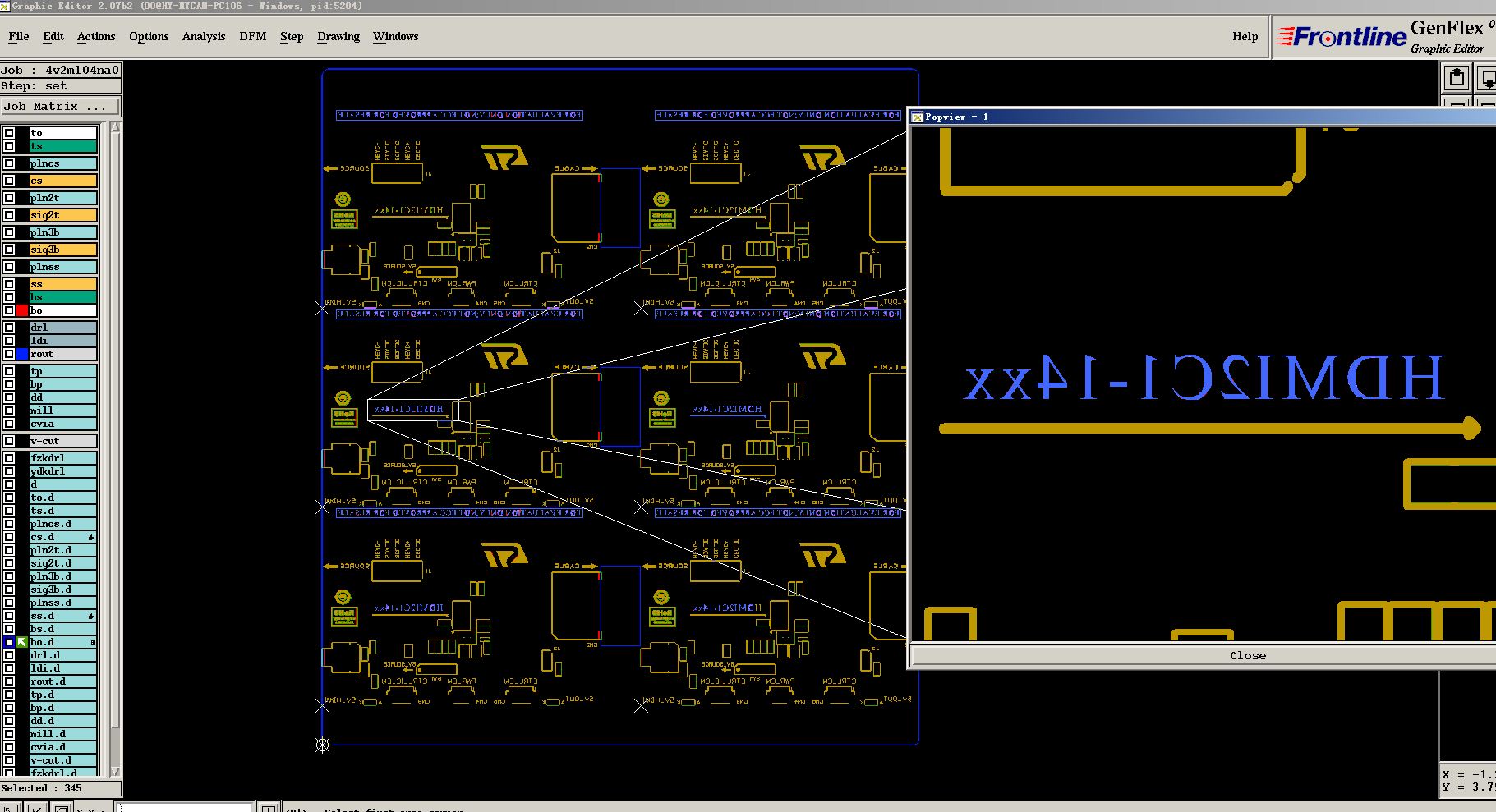Select the ldi layer name
The width and height of the screenshot is (1496, 812).
click(x=63, y=341)
